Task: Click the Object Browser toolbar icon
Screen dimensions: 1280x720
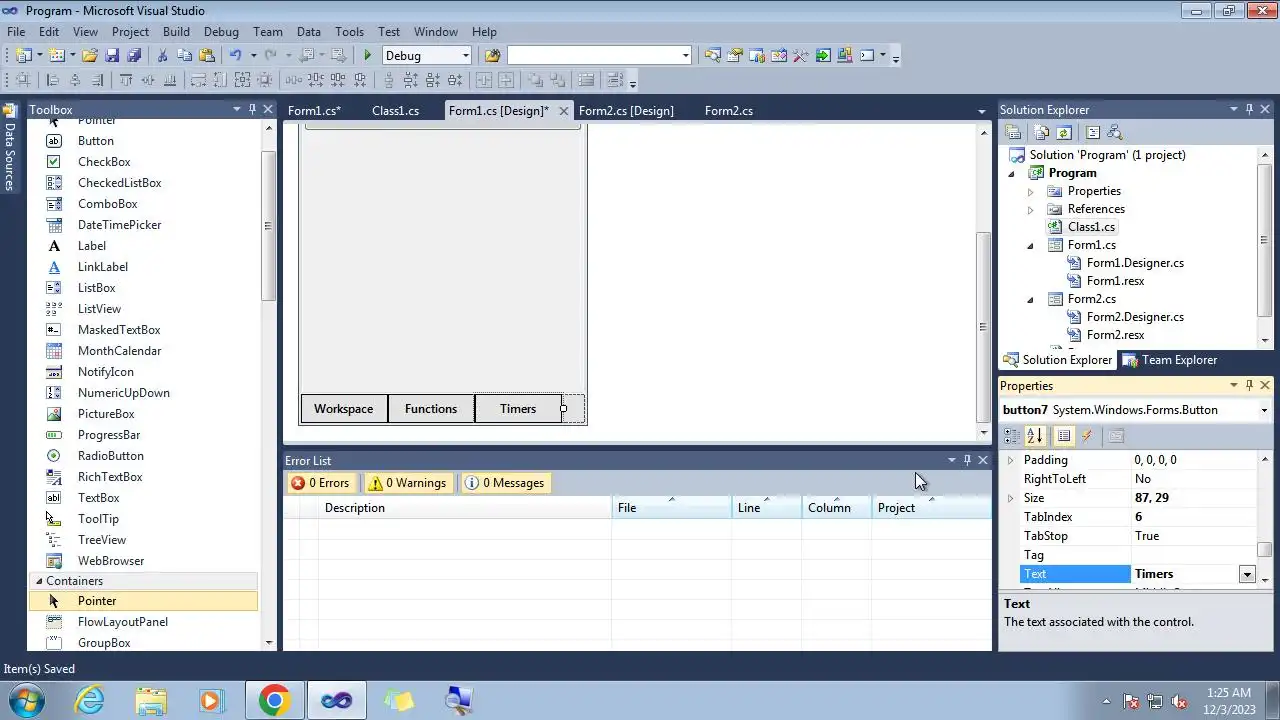Action: tap(779, 55)
